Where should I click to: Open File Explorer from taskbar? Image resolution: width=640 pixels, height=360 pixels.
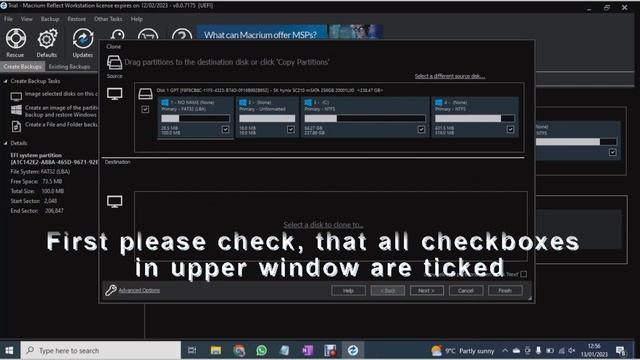coord(216,350)
